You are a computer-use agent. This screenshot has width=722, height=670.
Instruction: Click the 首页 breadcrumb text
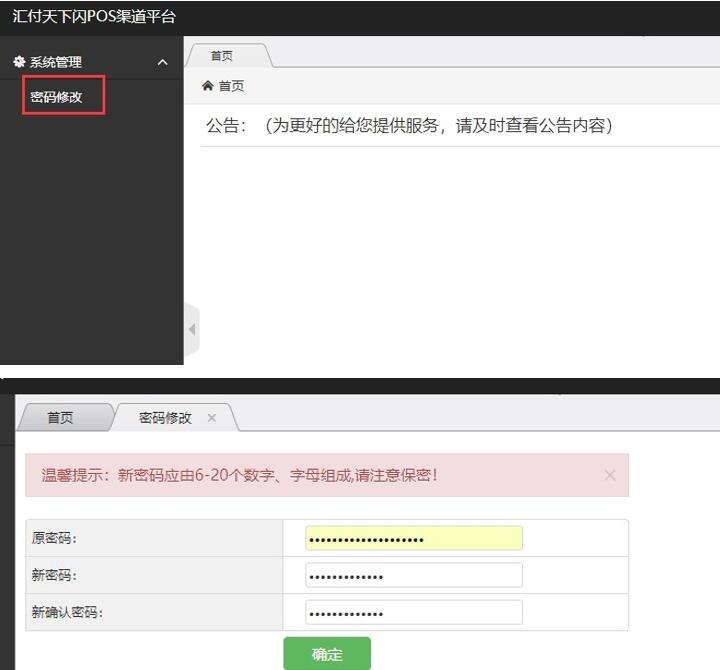[231, 86]
